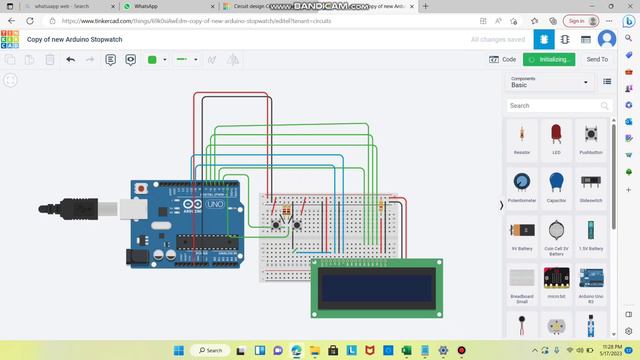Screen dimensions: 640x360
Task: Toggle components list view icon
Action: coord(607,82)
